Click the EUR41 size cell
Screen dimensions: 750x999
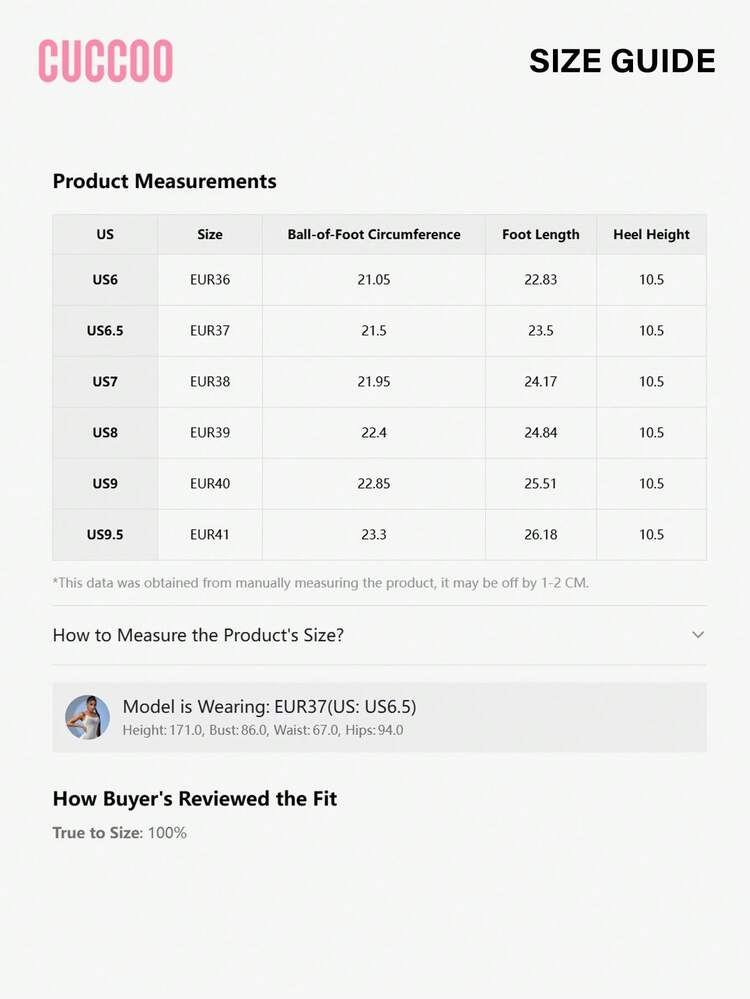[x=210, y=535]
